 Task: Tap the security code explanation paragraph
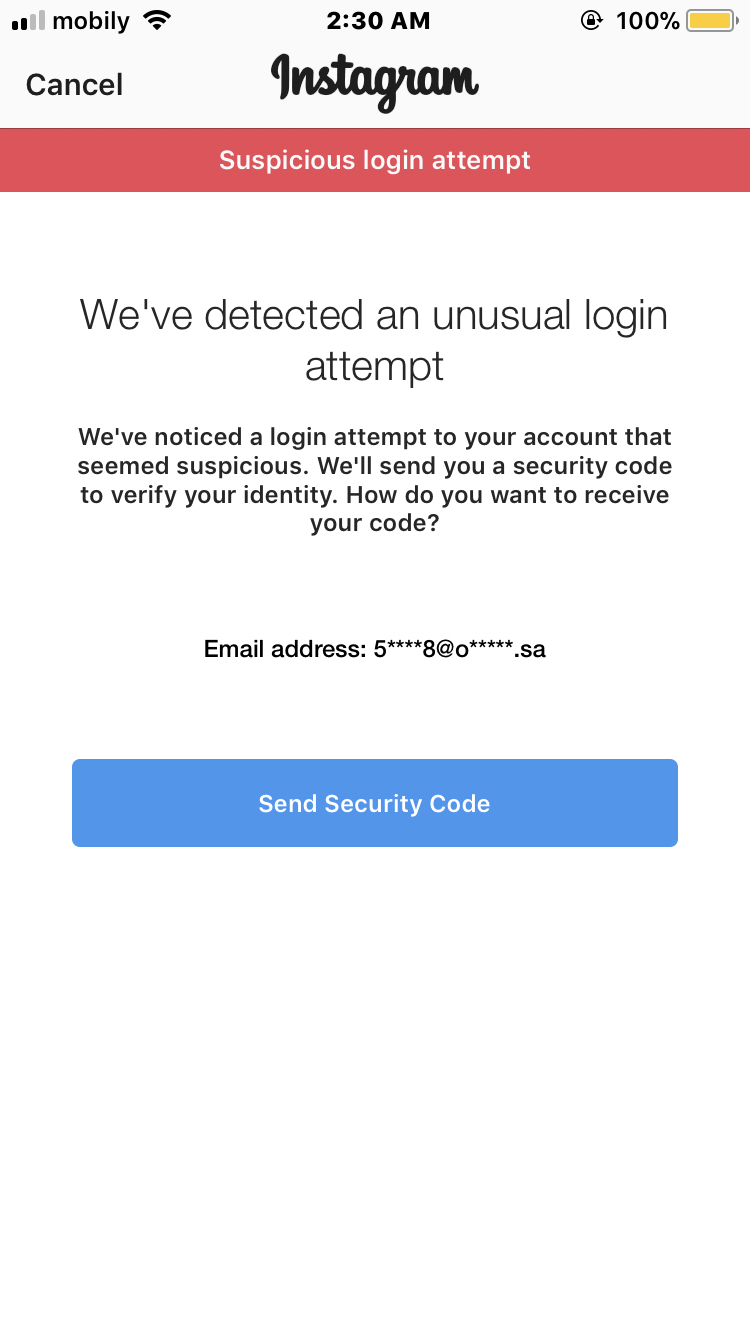[375, 481]
